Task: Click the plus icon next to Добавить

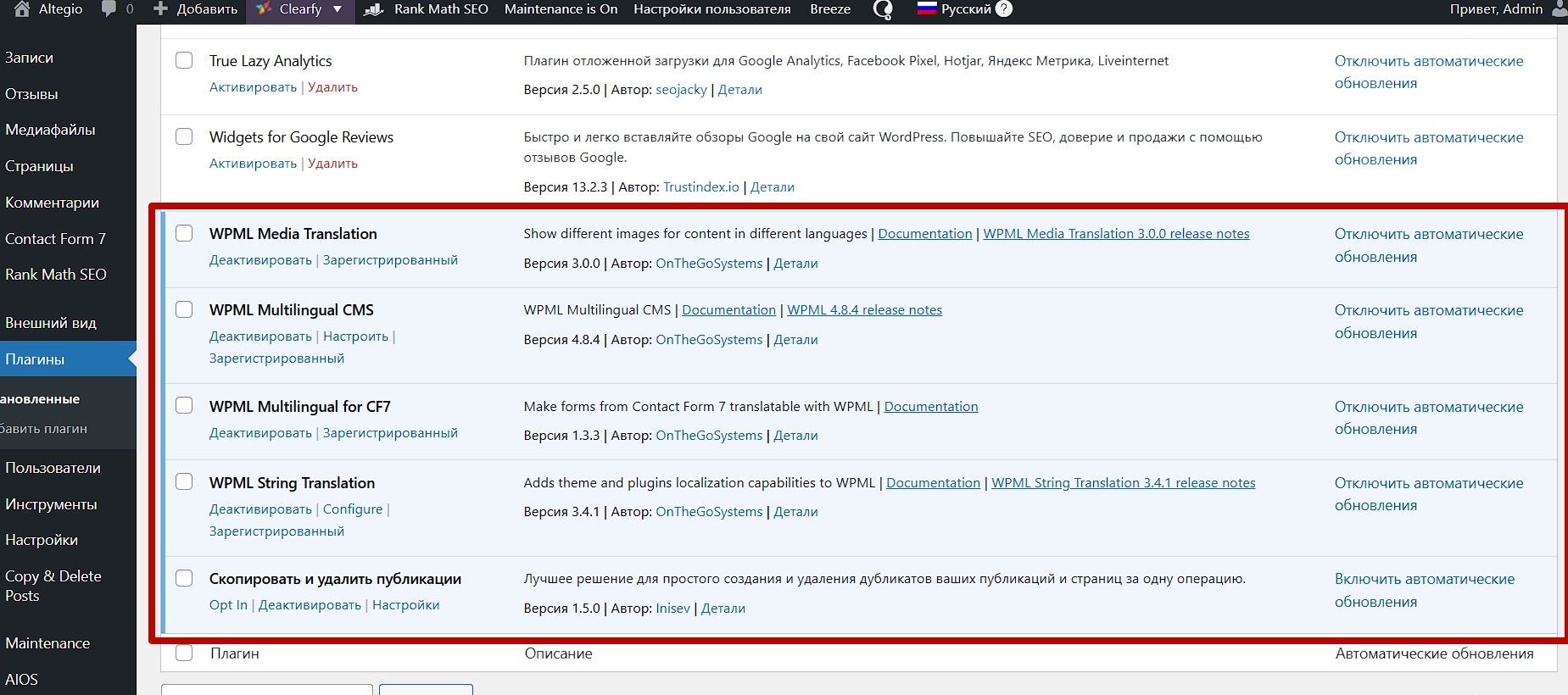Action: pyautogui.click(x=160, y=9)
